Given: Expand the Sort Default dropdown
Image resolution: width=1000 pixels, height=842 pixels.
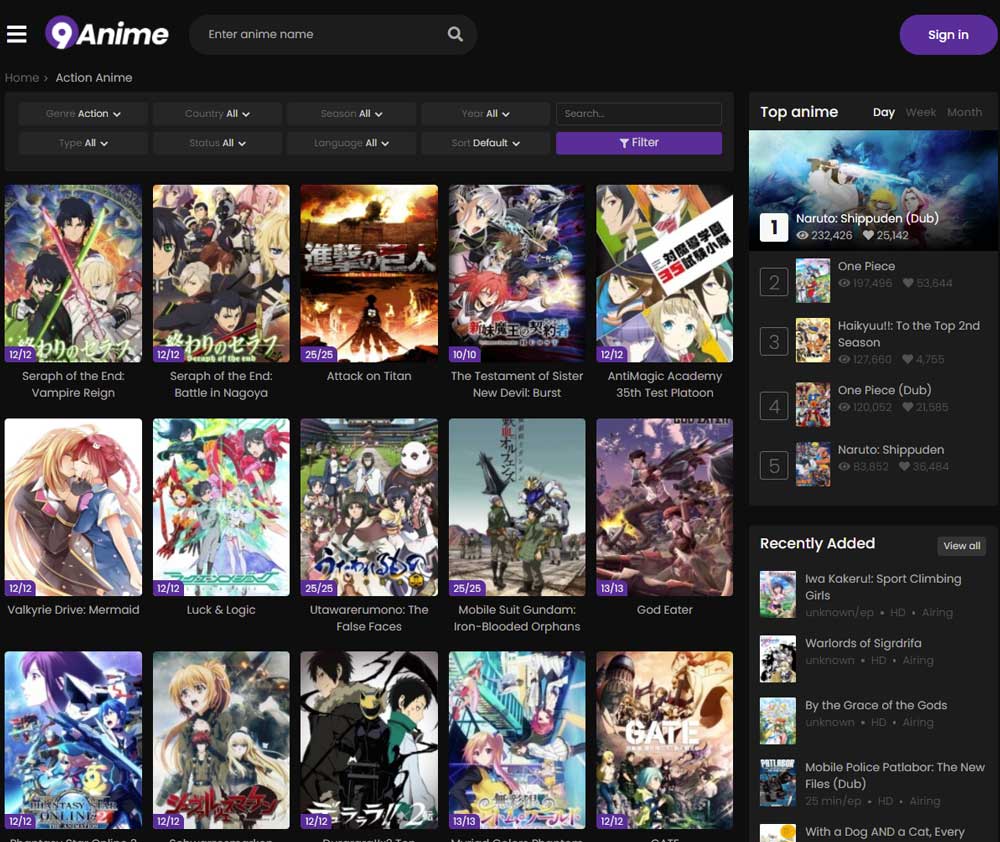Looking at the screenshot, I should 485,143.
